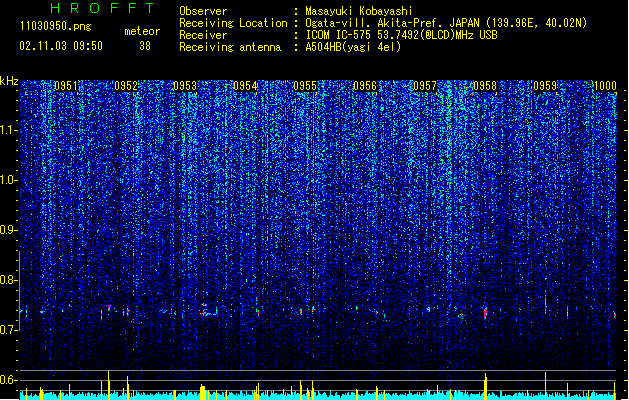This screenshot has width=629, height=400.
Task: Click the meteor label
Action: [142, 31]
